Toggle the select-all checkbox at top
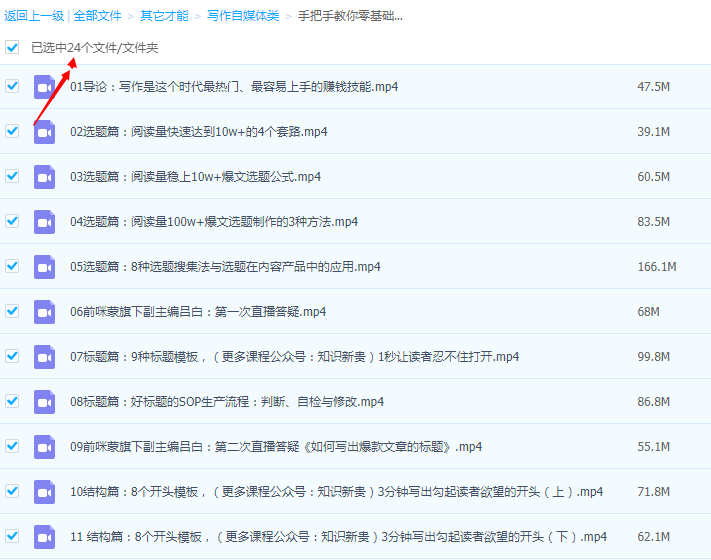This screenshot has height=560, width=711. 12,47
